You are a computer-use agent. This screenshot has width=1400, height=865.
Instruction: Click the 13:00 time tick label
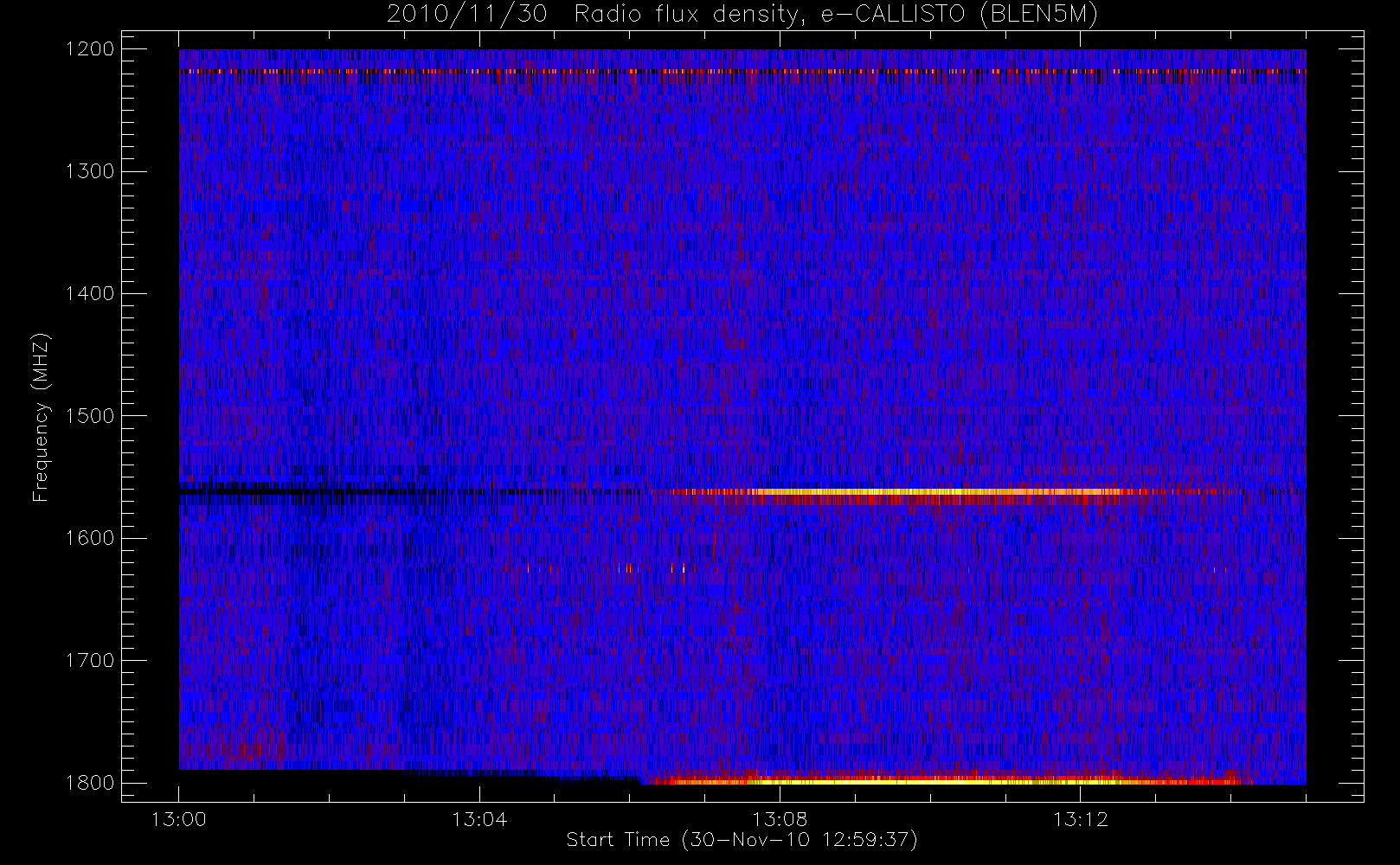[x=179, y=819]
